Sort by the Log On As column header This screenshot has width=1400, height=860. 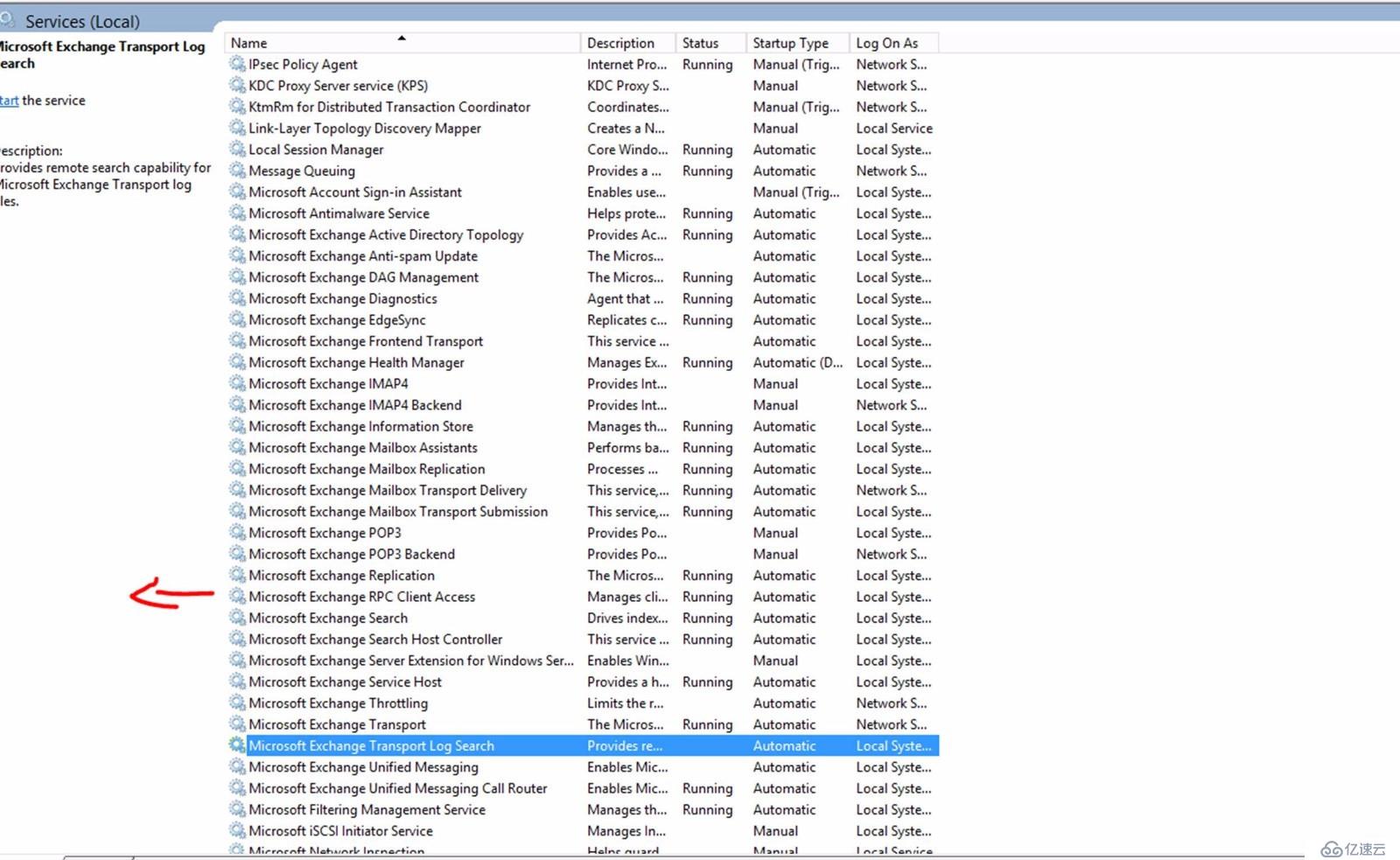click(893, 43)
